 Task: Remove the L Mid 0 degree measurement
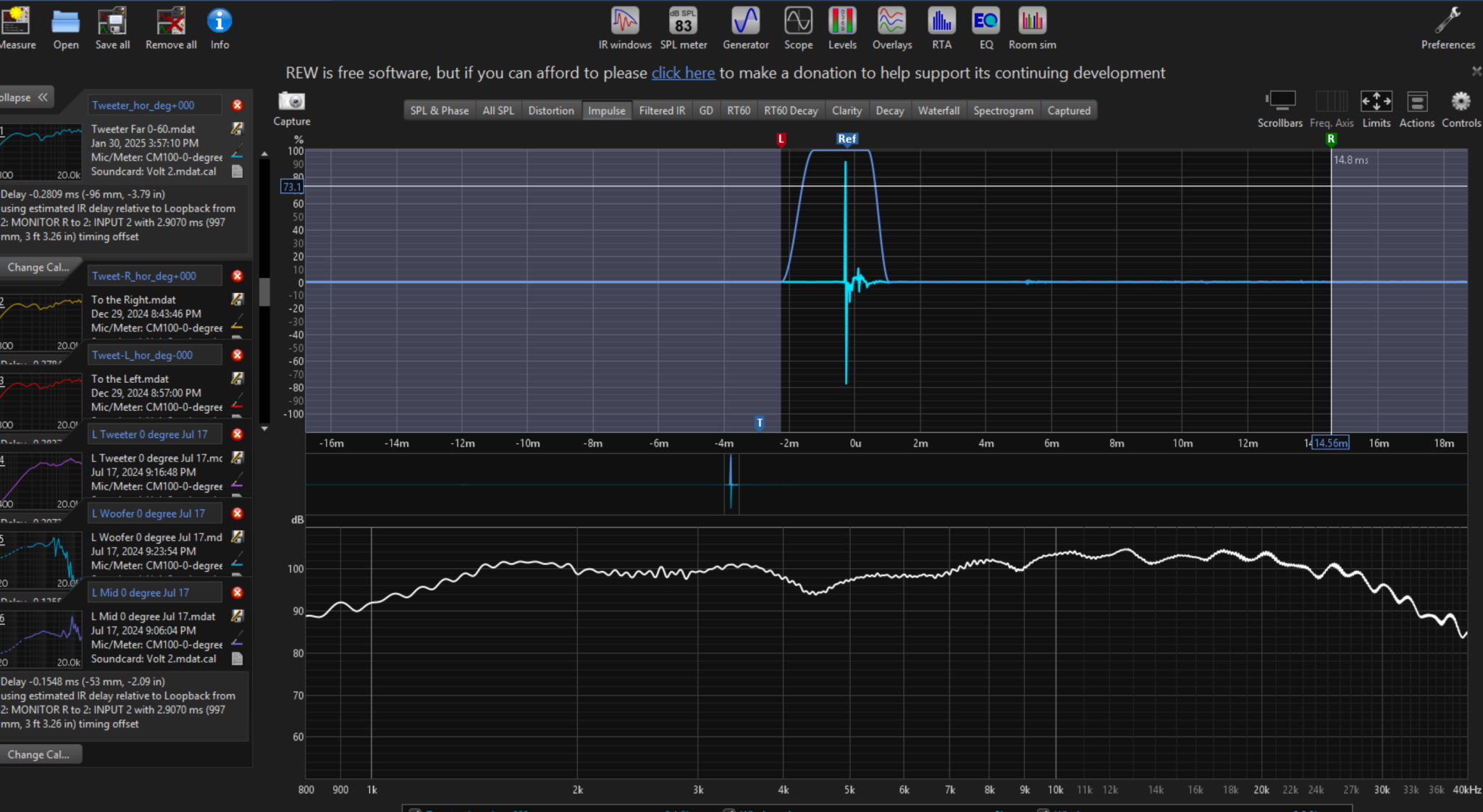pyautogui.click(x=237, y=592)
